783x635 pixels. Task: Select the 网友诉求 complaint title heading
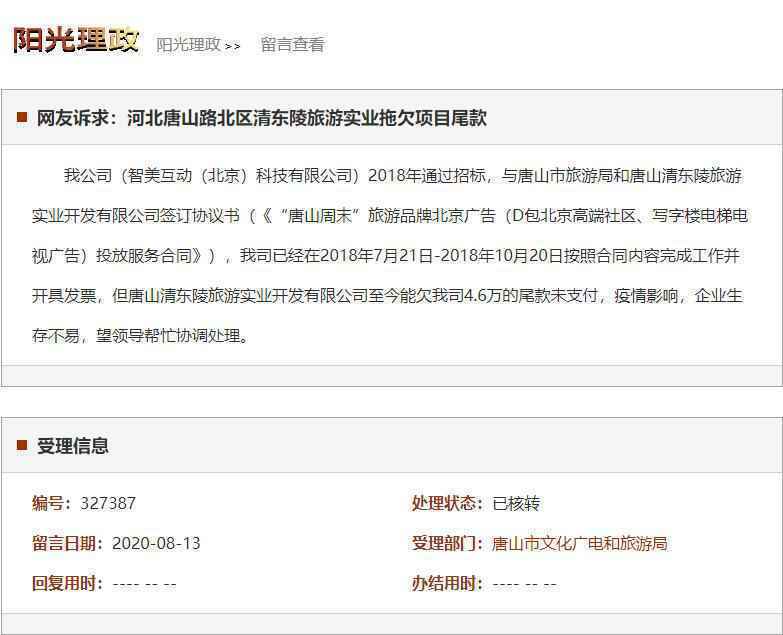(261, 118)
